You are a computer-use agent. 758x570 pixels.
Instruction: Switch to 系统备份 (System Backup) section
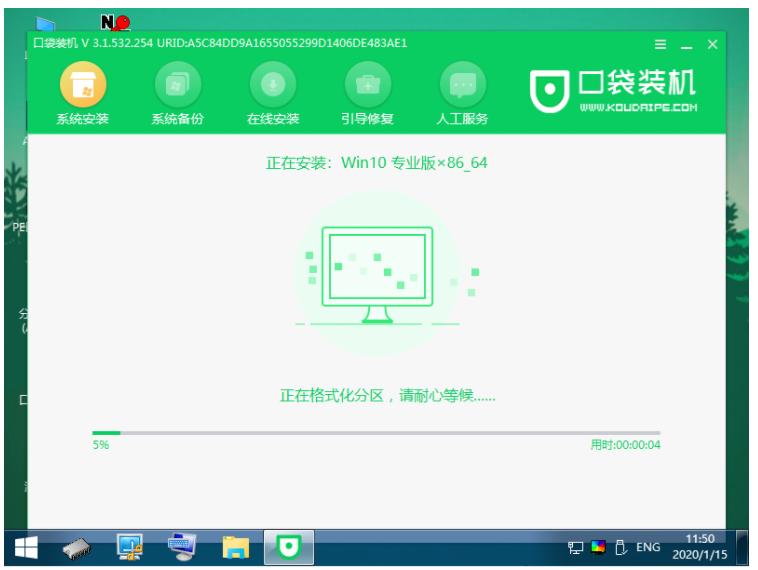tap(177, 93)
